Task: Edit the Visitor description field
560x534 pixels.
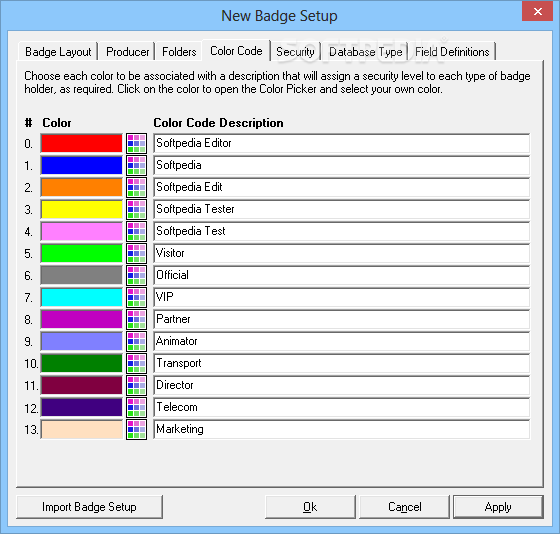Action: point(341,253)
